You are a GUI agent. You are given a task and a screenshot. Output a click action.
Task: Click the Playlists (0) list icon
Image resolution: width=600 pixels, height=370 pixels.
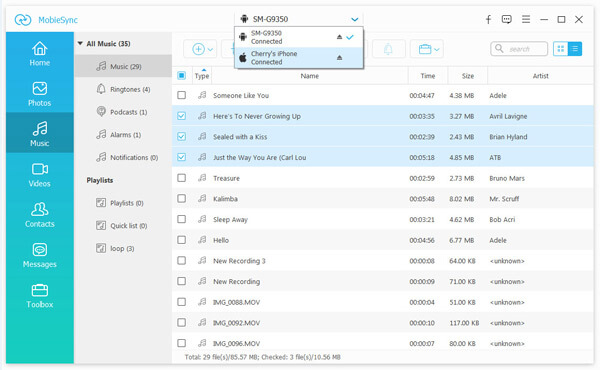click(x=101, y=203)
